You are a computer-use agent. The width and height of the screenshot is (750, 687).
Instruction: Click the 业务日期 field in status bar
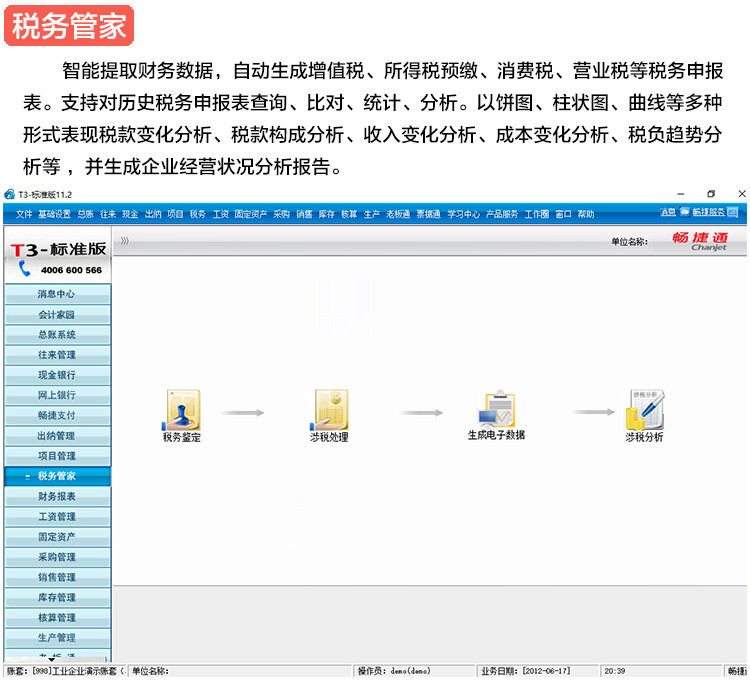(540, 671)
